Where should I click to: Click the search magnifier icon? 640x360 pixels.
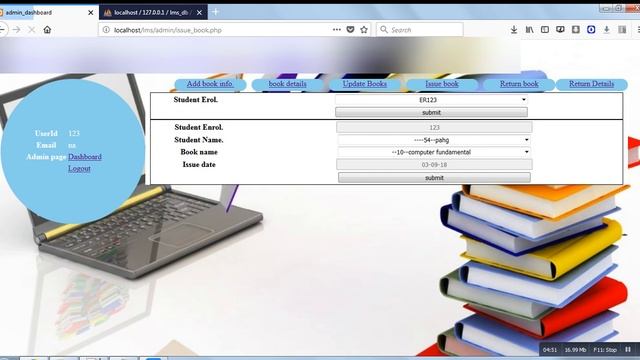tap(384, 30)
